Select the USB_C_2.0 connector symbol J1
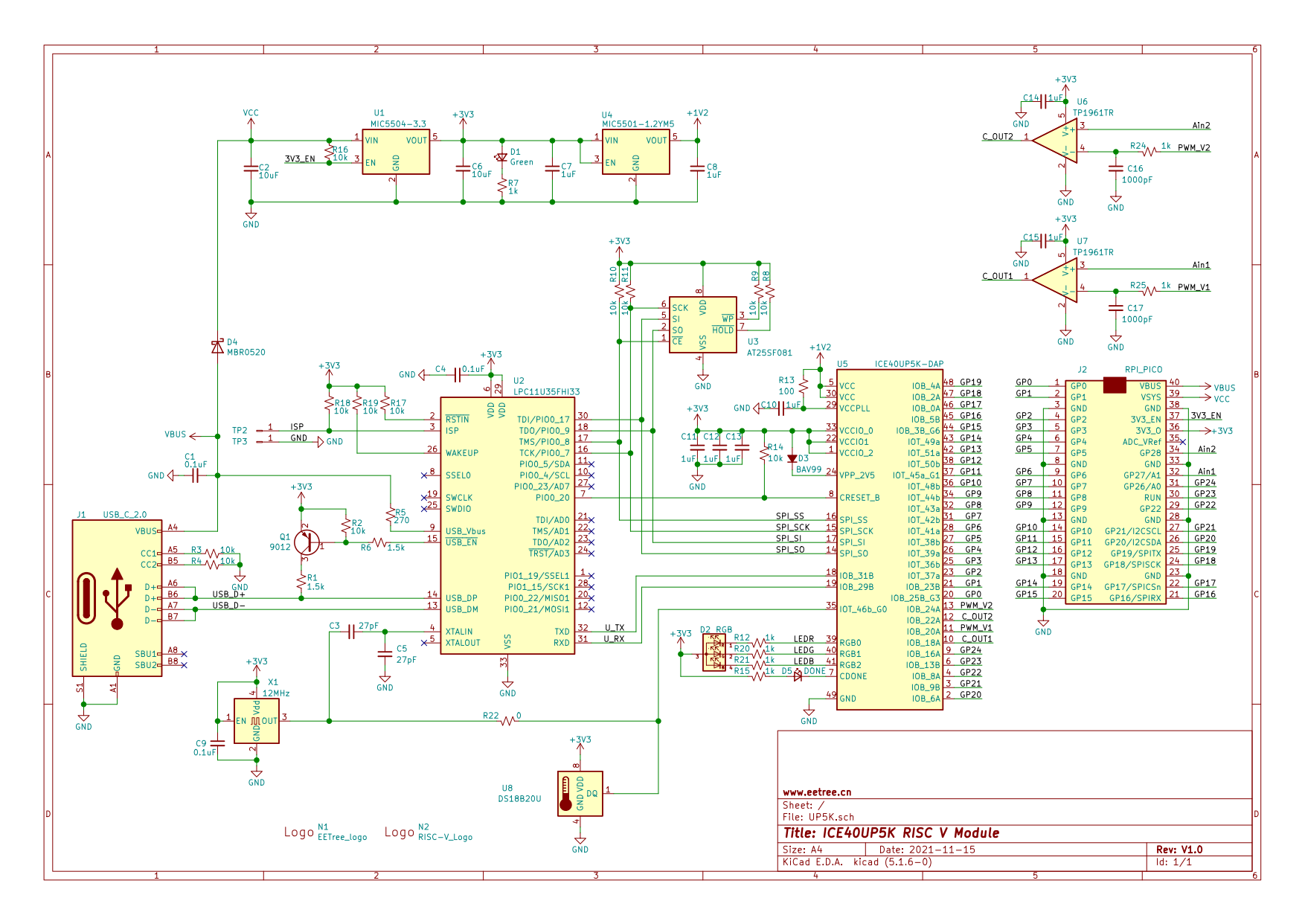This screenshot has height=924, width=1305. (117, 598)
